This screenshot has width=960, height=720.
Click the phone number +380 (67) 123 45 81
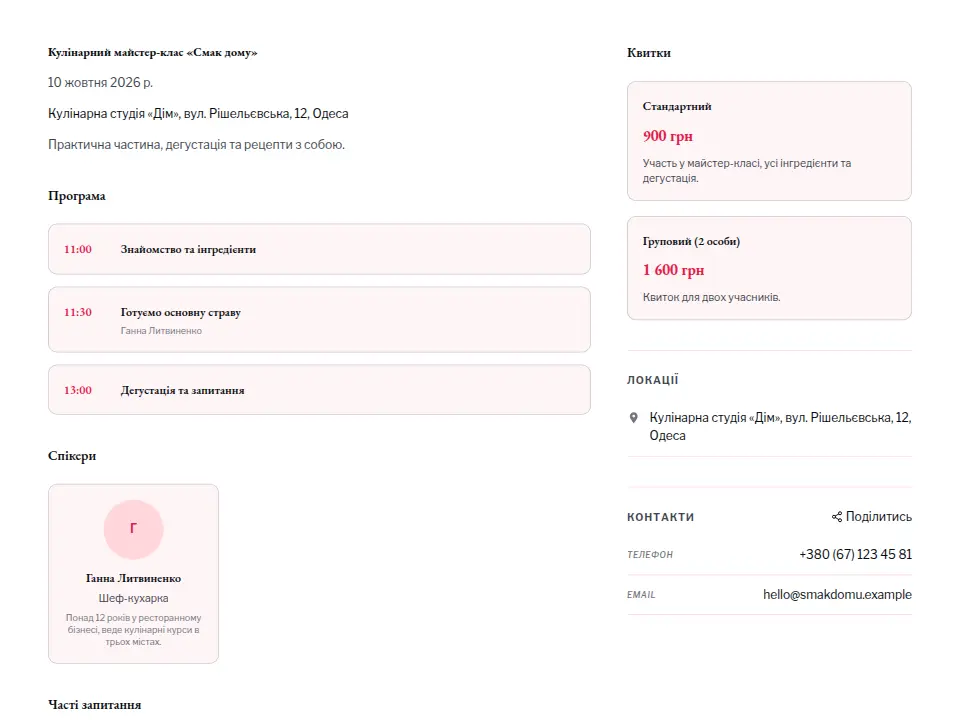pyautogui.click(x=855, y=554)
